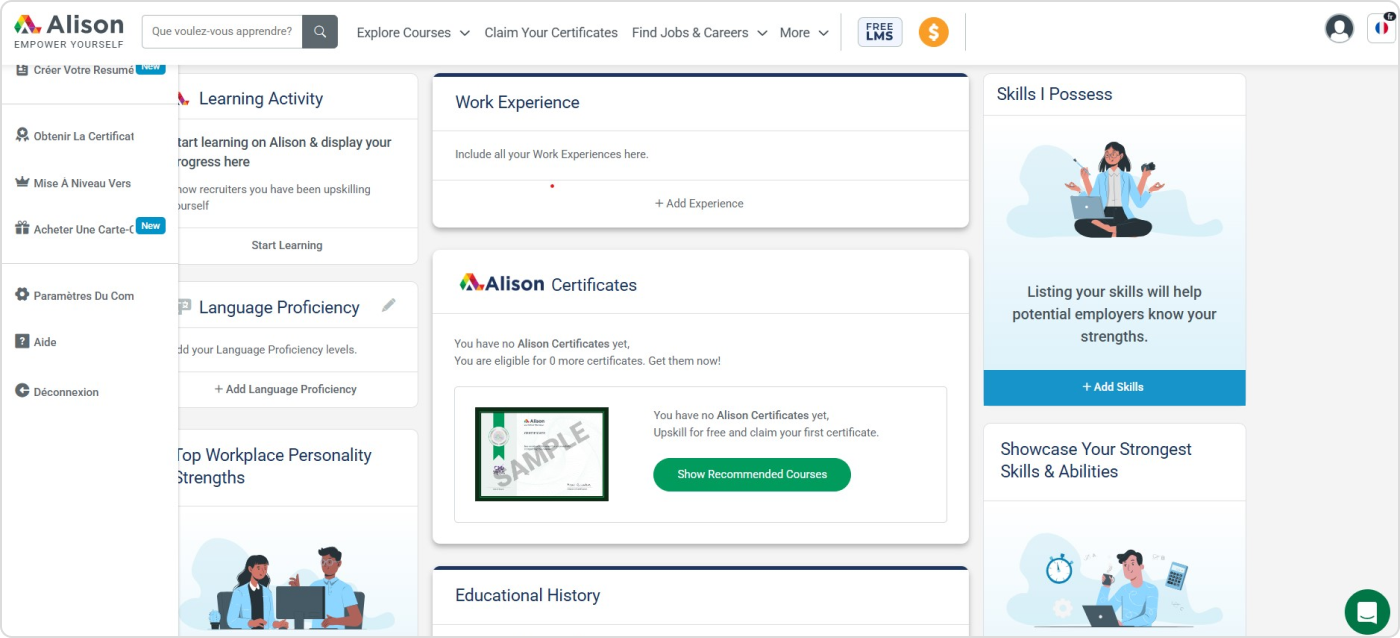Click the French flag language icon

click(x=1381, y=29)
